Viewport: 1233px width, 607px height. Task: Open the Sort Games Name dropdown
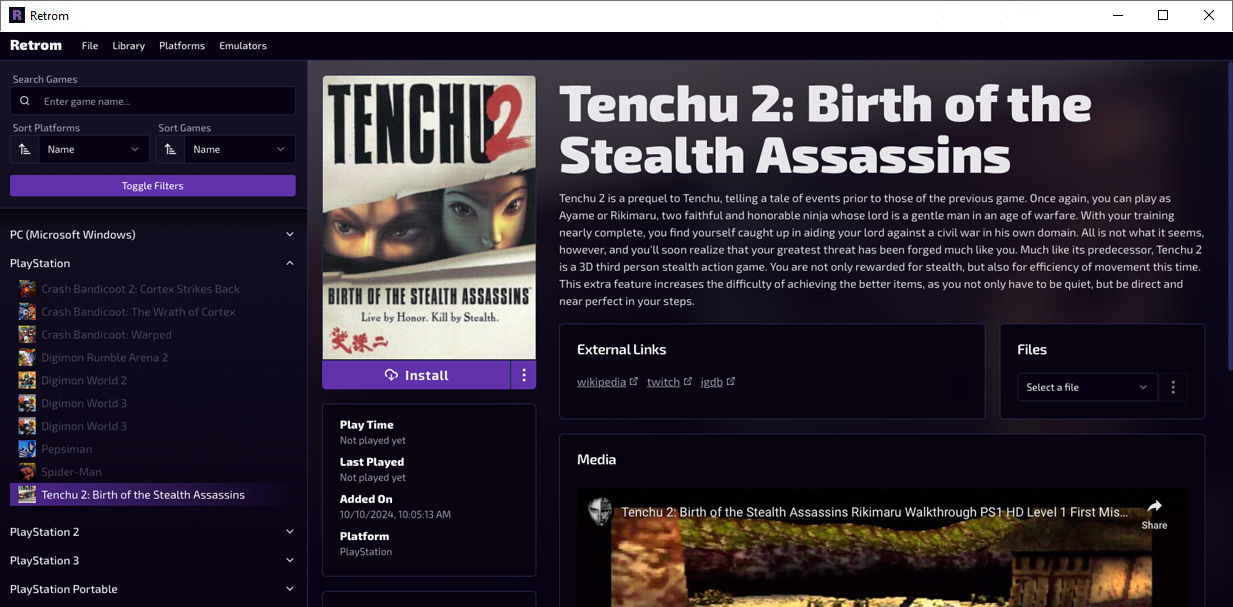240,149
